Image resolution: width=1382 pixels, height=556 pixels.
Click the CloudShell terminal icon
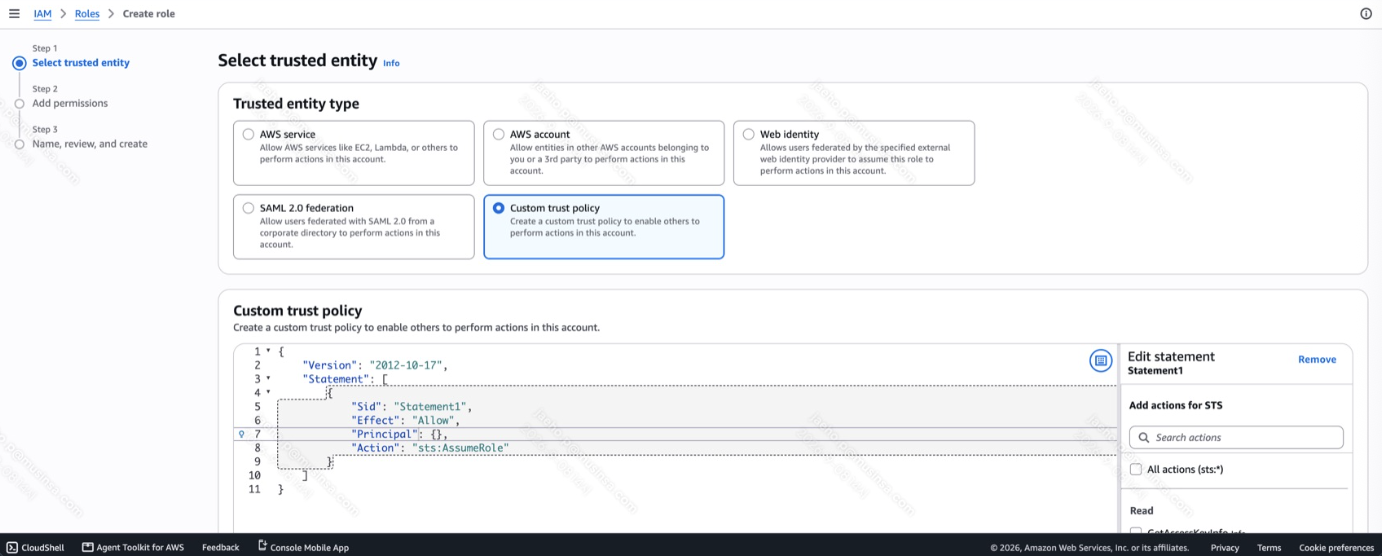pyautogui.click(x=12, y=547)
